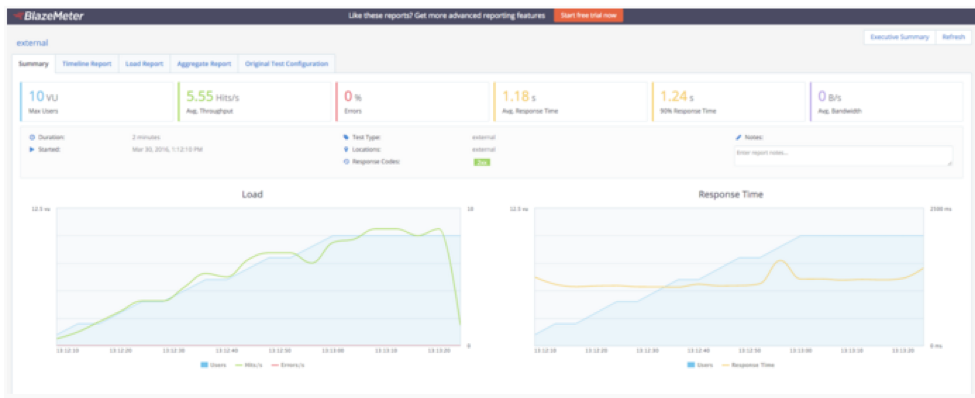Switch to the Aggregate Report tab
This screenshot has height=398, width=975.
[204, 64]
